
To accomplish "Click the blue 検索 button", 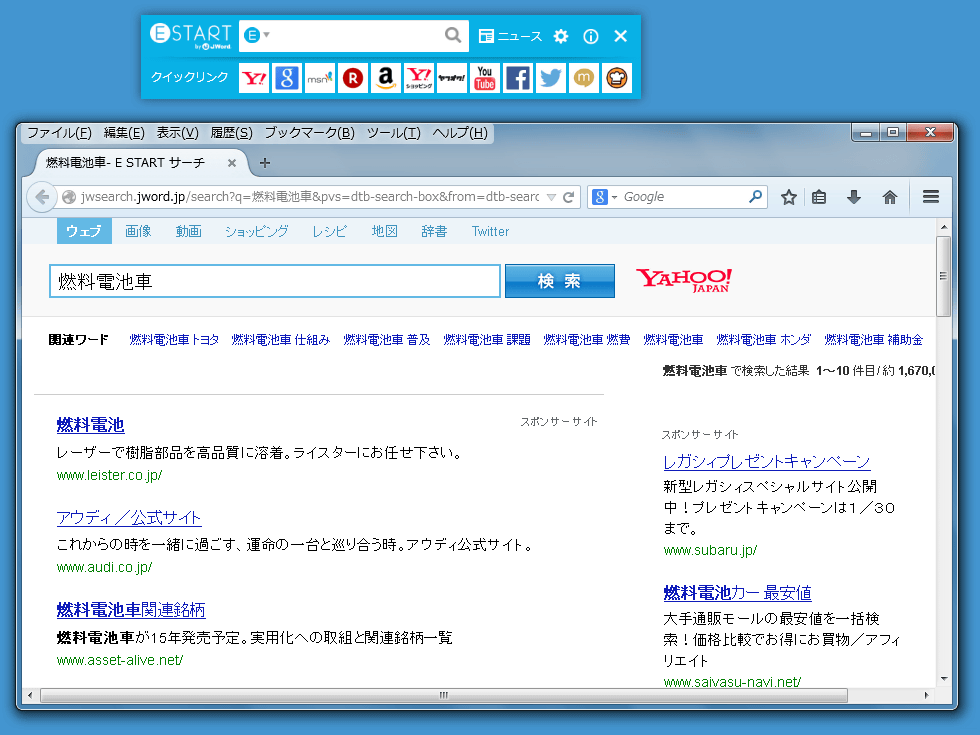I will (x=560, y=281).
